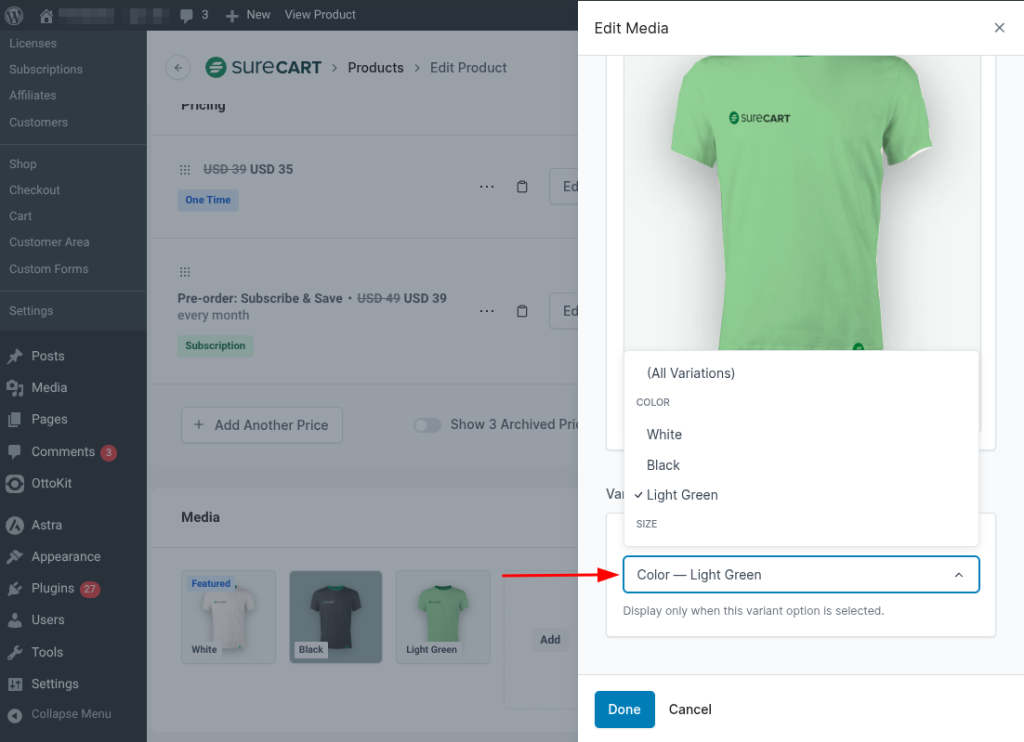Select White from the color options
This screenshot has width=1024, height=742.
664,434
